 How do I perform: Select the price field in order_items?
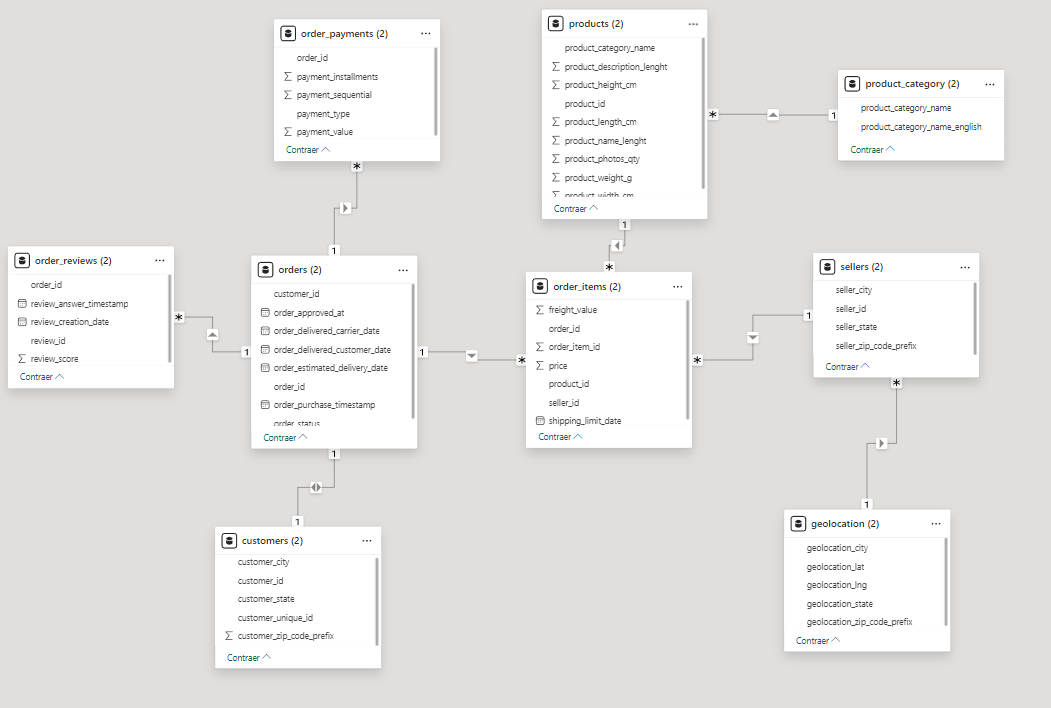pyautogui.click(x=558, y=366)
